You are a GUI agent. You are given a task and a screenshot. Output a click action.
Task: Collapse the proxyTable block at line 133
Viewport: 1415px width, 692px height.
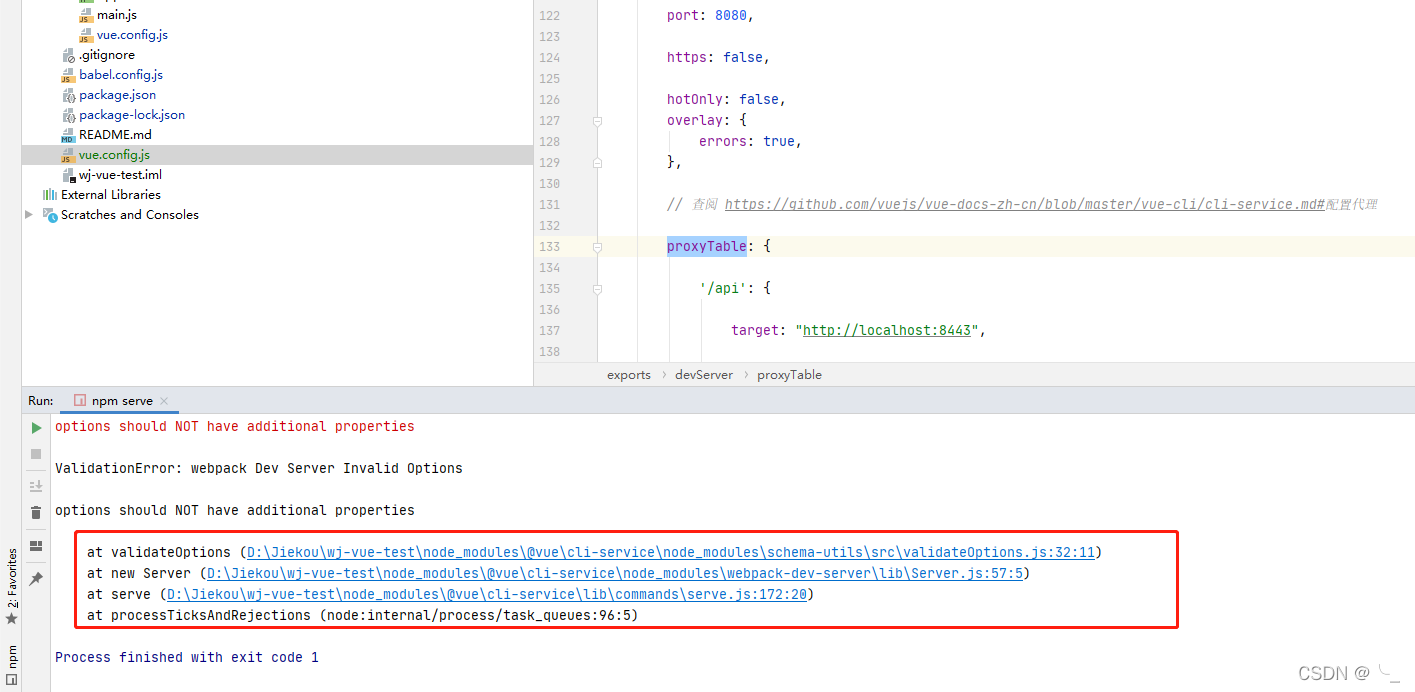[598, 246]
